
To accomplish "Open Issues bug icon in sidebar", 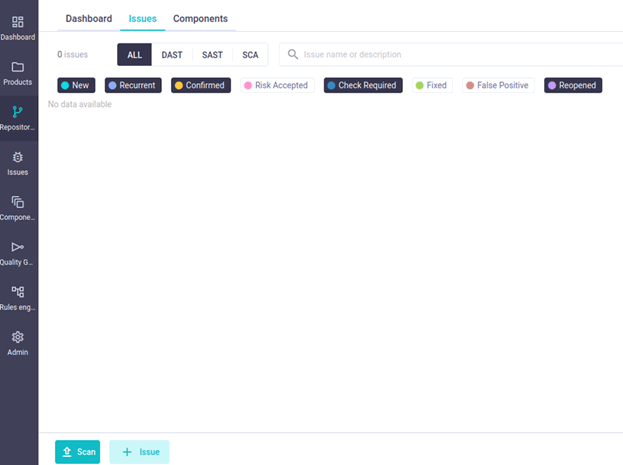I will [x=18, y=162].
